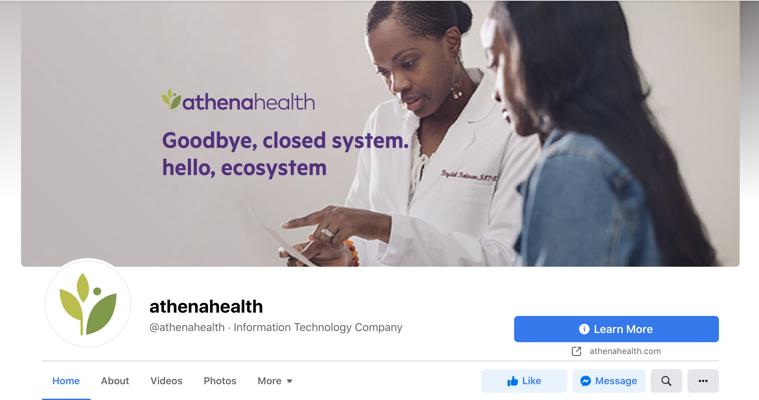Click the external link icon beside athenahealth.com
The image size is (759, 400).
coord(576,352)
